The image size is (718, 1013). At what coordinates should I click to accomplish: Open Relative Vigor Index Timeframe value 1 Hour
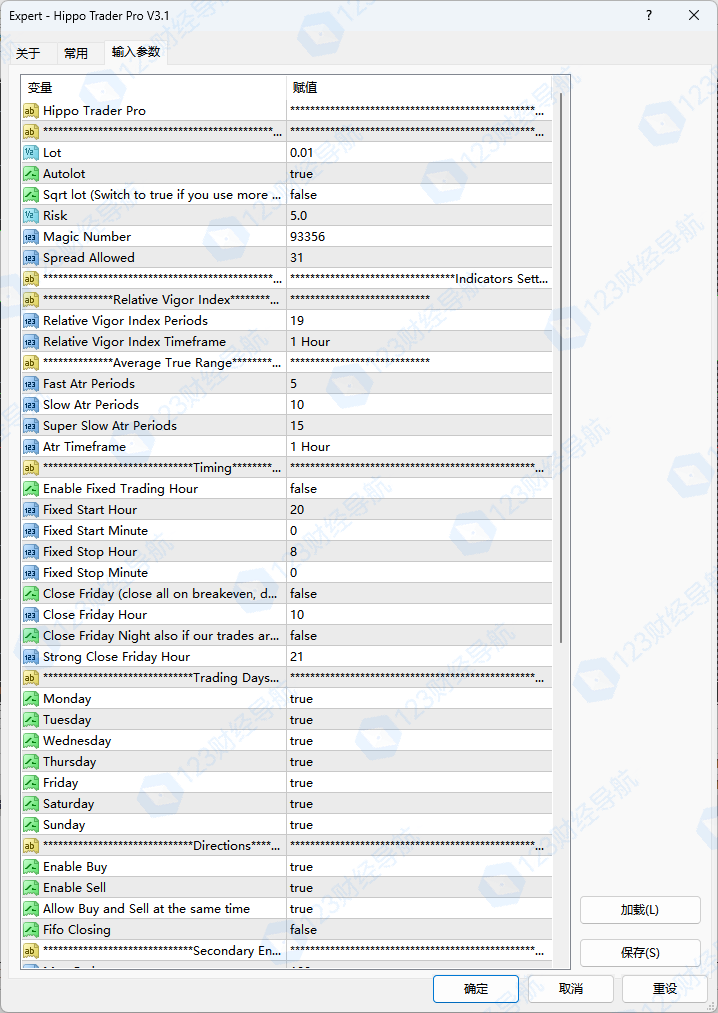(419, 342)
